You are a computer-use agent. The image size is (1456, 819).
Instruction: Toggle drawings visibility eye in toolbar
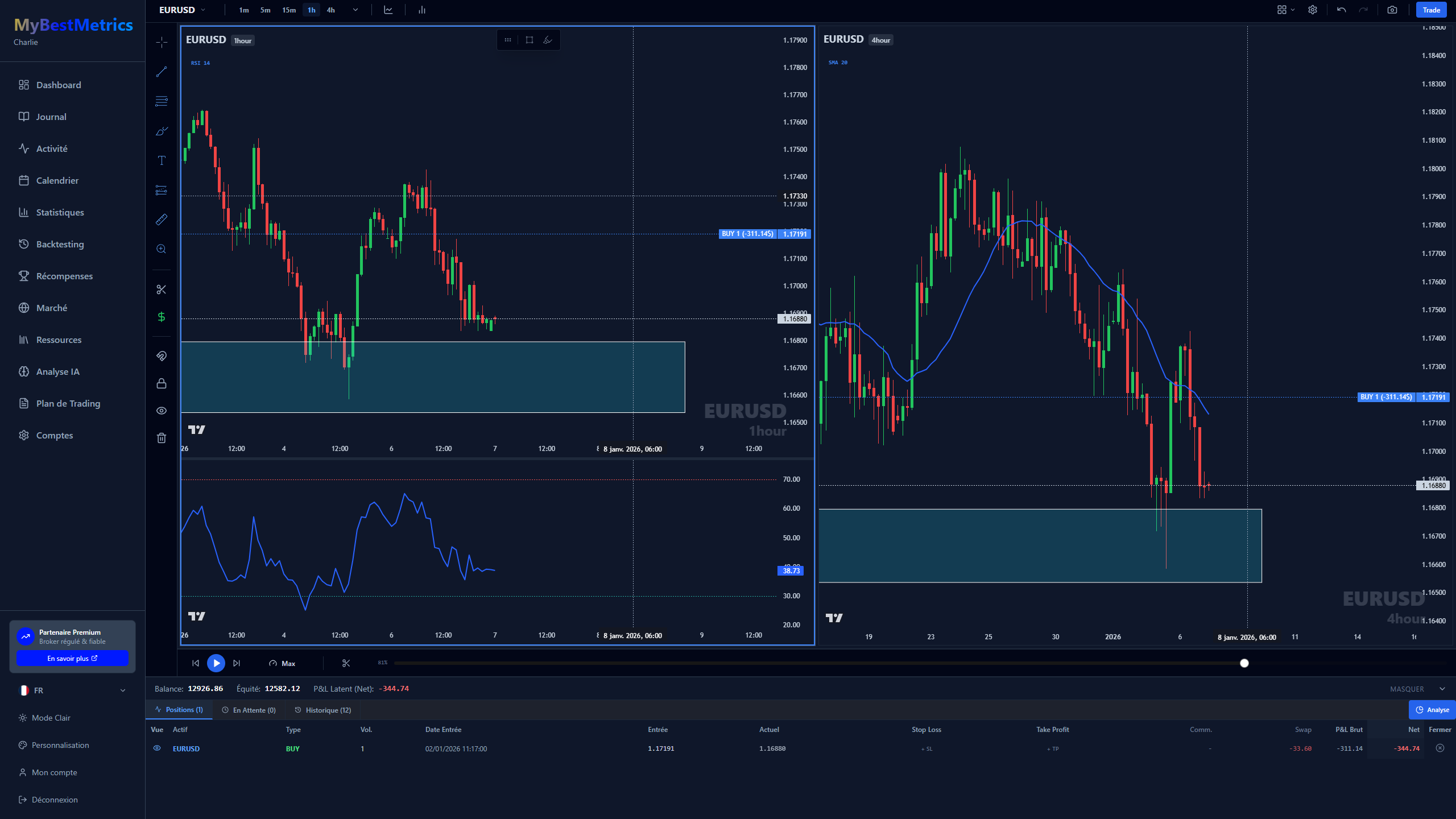point(162,411)
